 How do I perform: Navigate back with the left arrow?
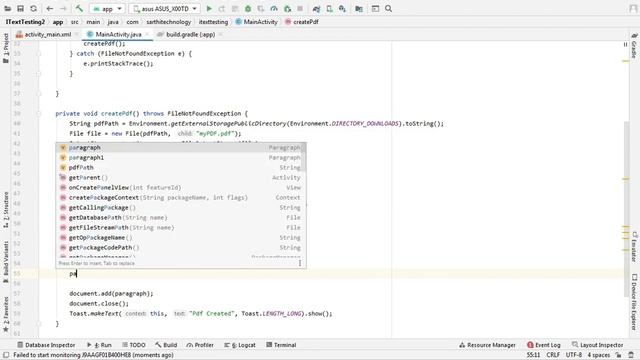click(50, 9)
